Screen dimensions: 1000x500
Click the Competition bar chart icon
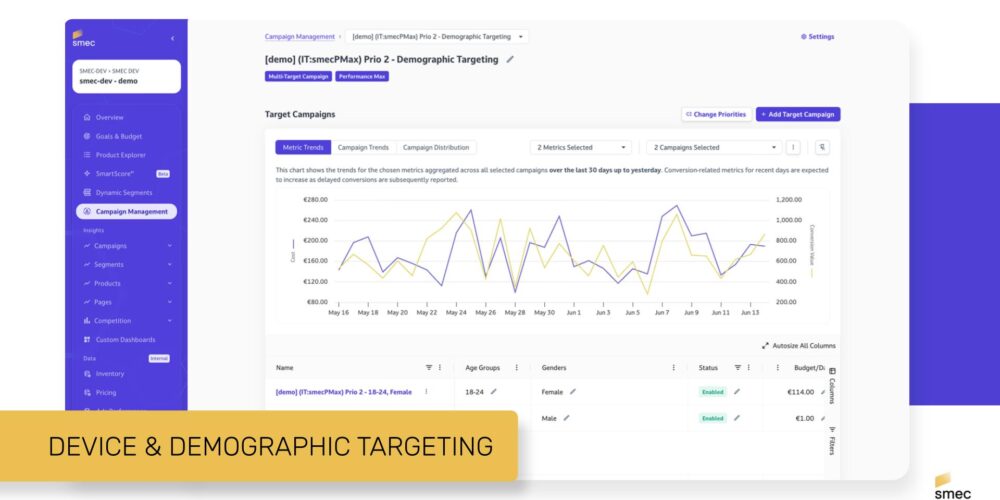pos(87,321)
